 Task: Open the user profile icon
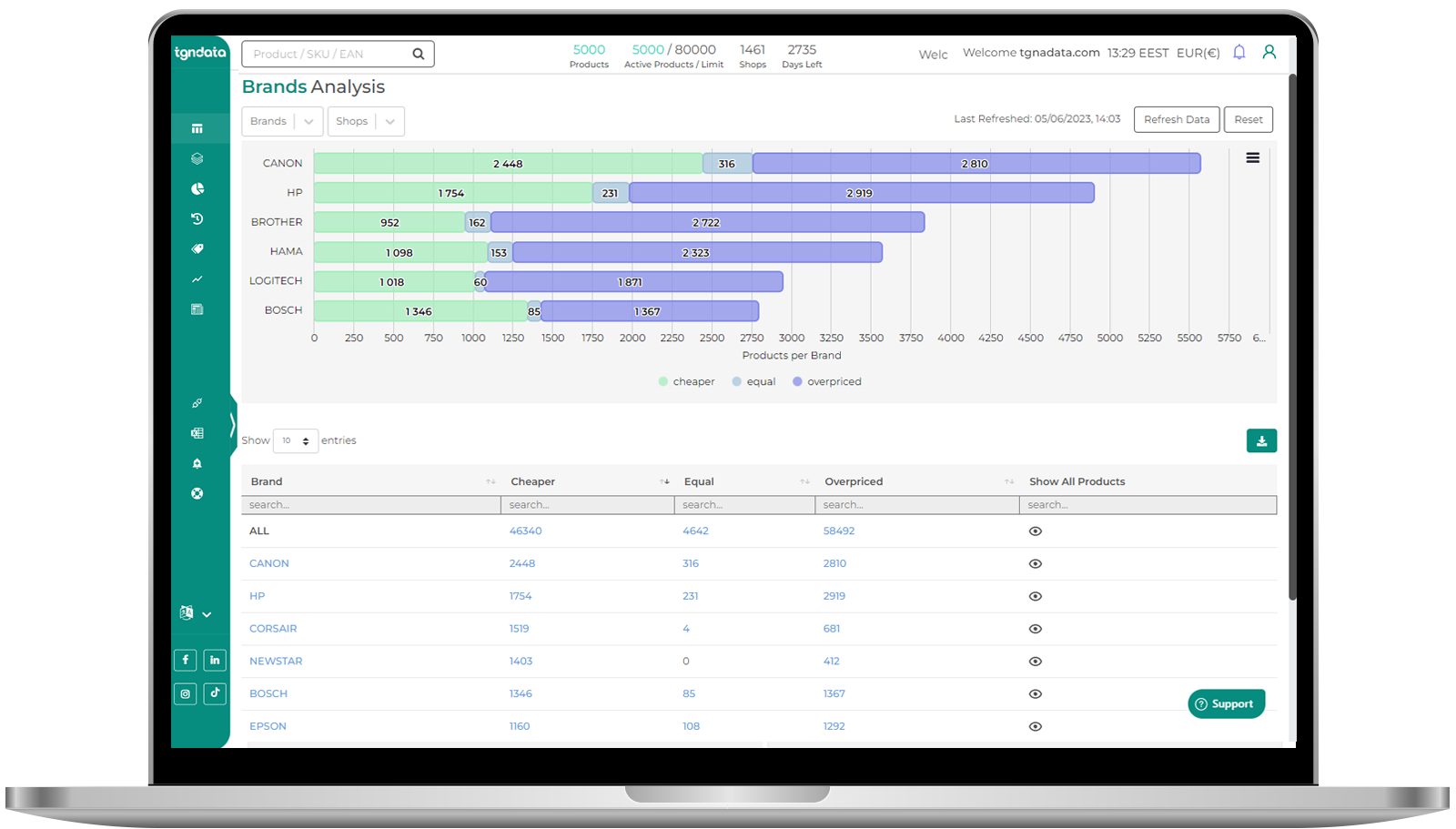click(1269, 52)
